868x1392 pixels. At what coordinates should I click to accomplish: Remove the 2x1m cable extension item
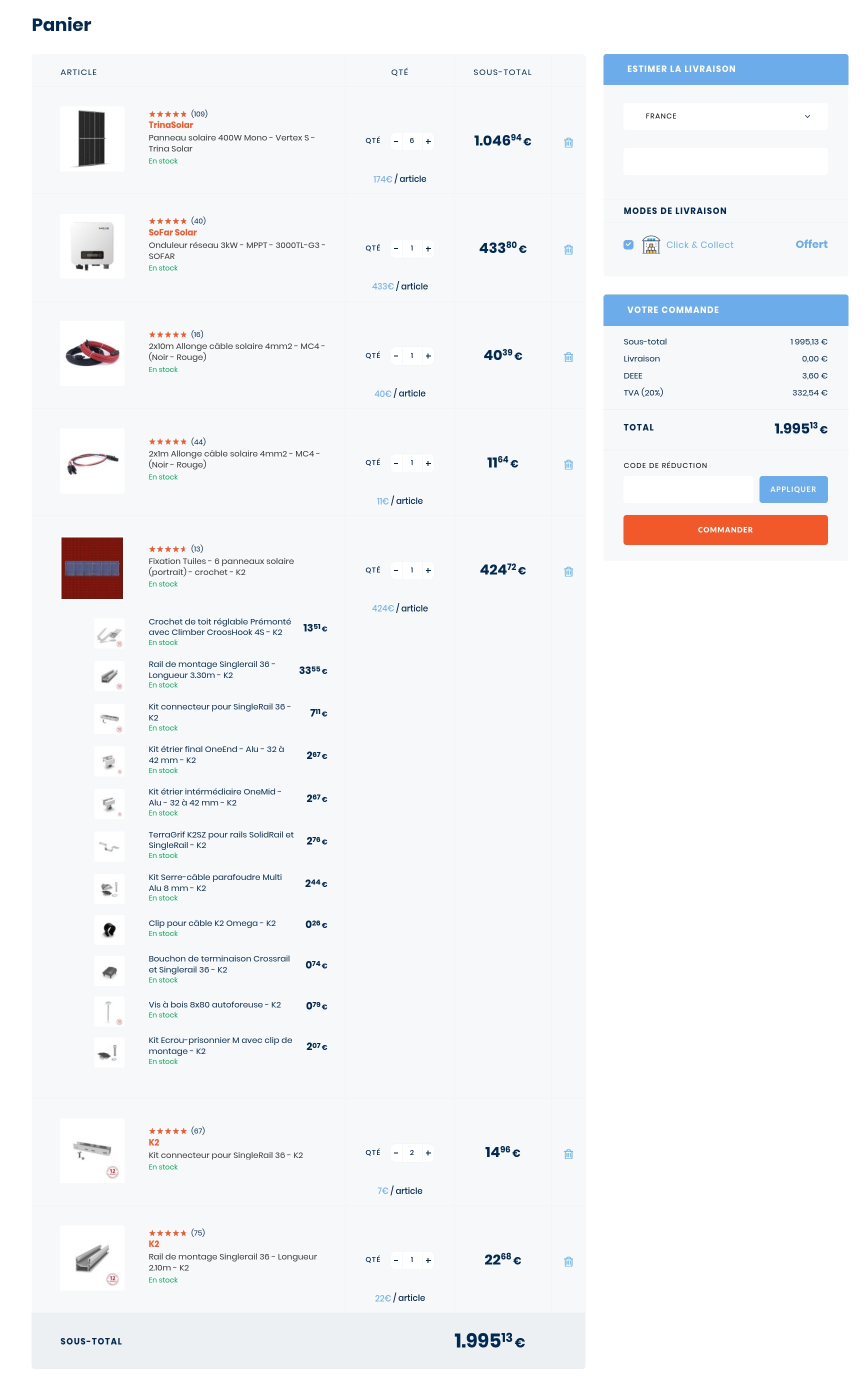click(568, 464)
